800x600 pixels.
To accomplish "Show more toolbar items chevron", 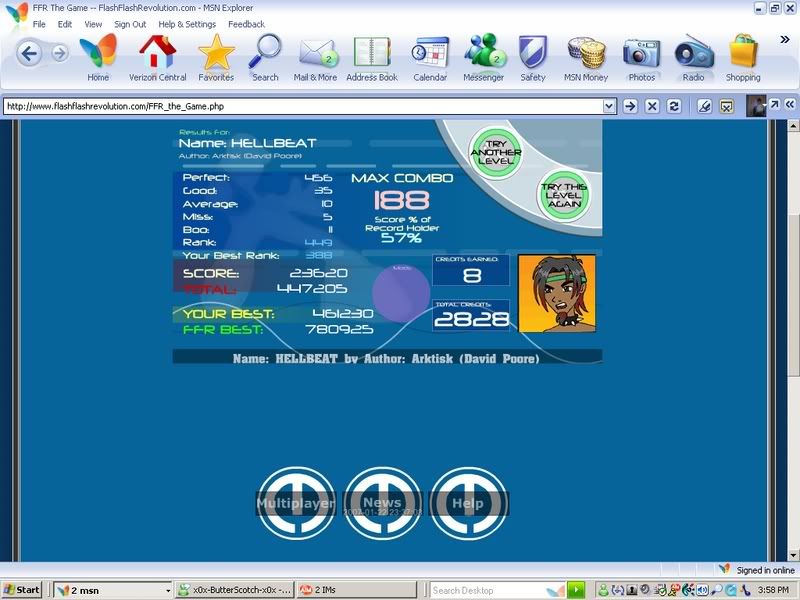I will (785, 40).
